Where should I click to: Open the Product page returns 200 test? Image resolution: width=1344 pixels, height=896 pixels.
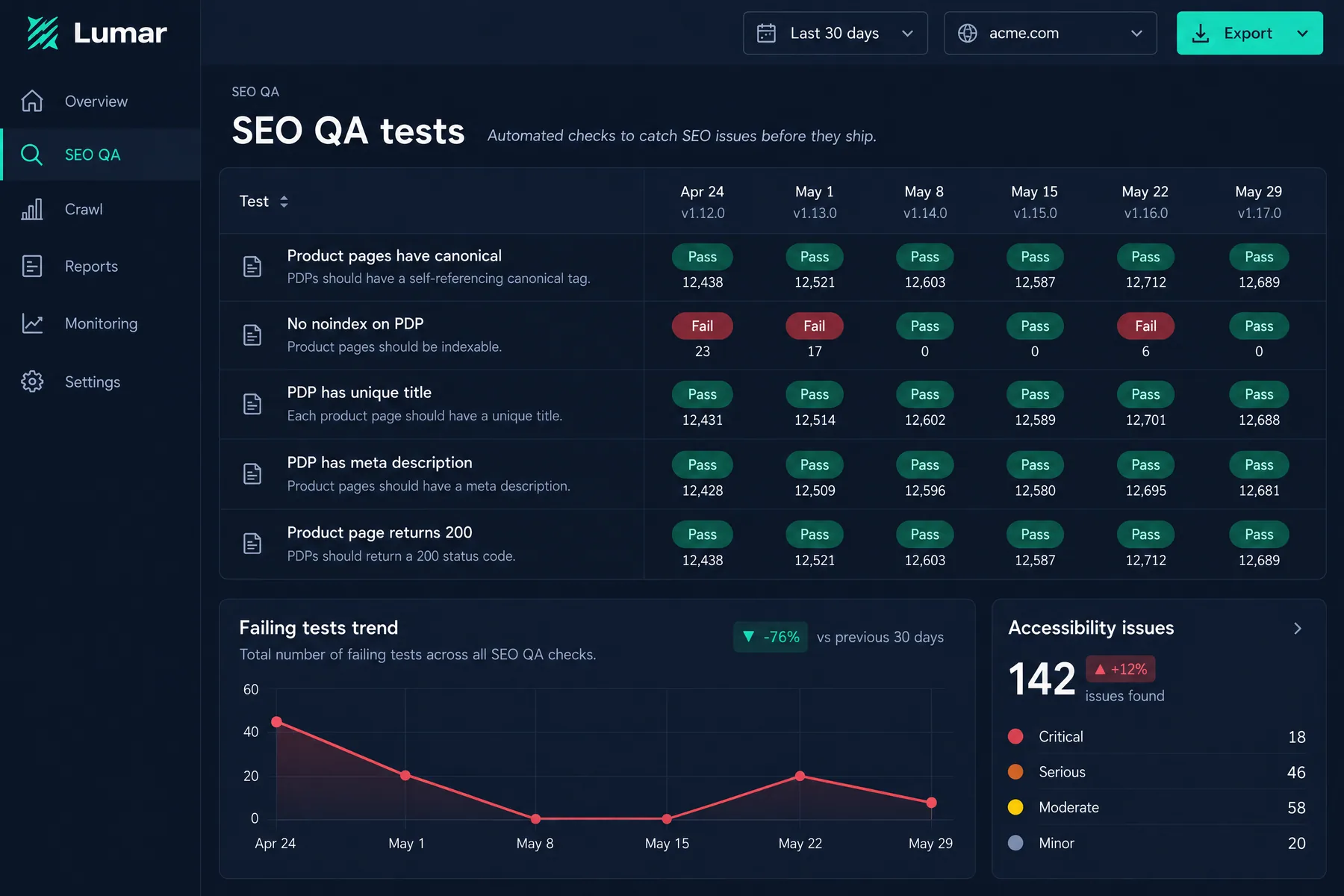point(379,532)
